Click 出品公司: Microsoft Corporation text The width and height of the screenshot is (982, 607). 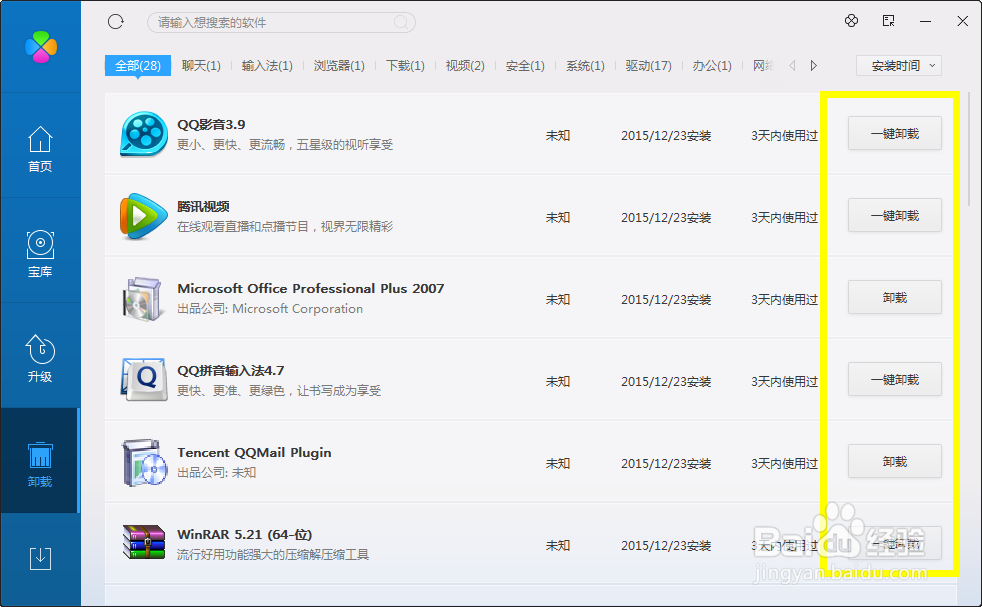pyautogui.click(x=270, y=309)
